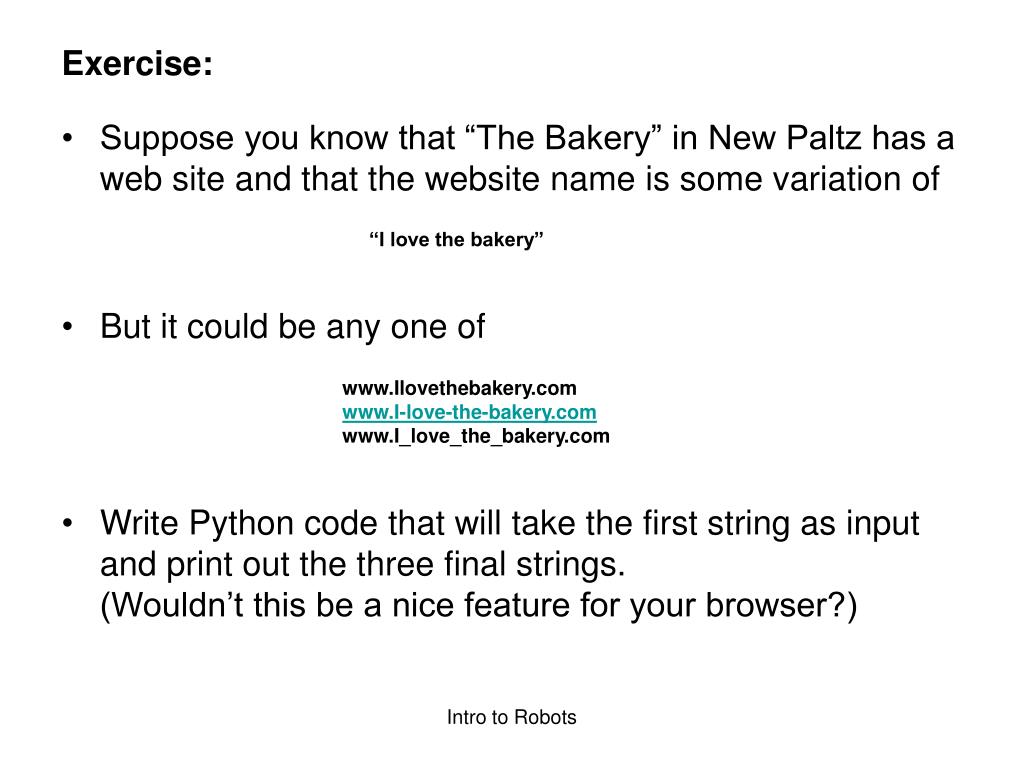This screenshot has height=768, width=1024.
Task: Click the "But it could be any one of" line
Action: tap(293, 327)
